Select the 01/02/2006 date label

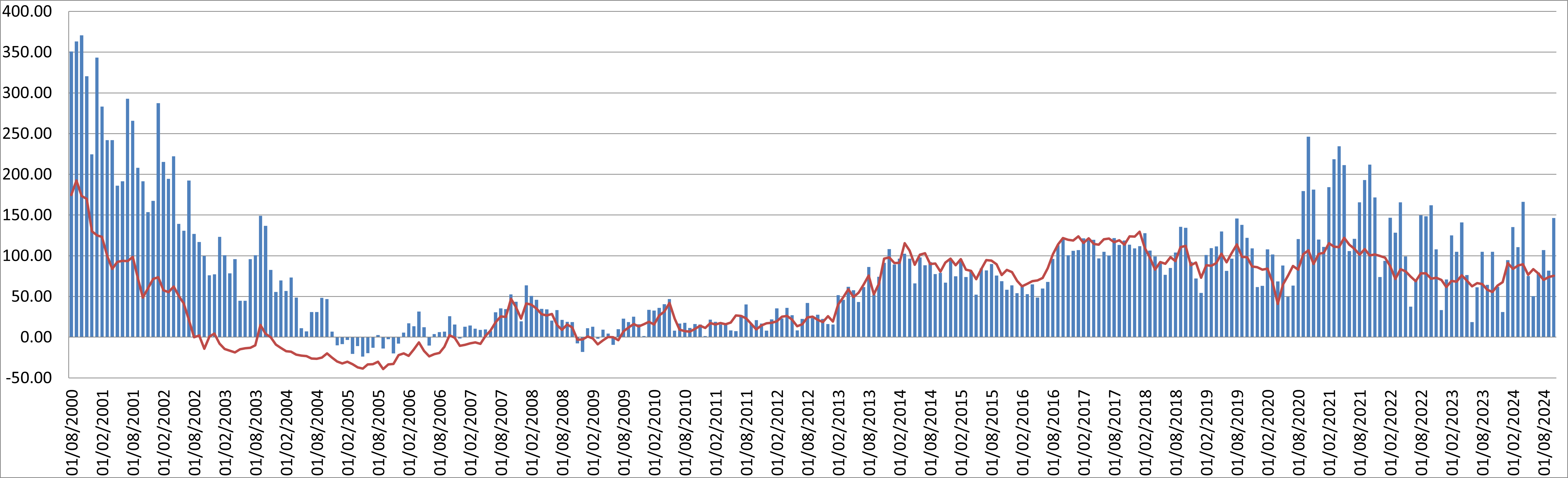pyautogui.click(x=409, y=433)
